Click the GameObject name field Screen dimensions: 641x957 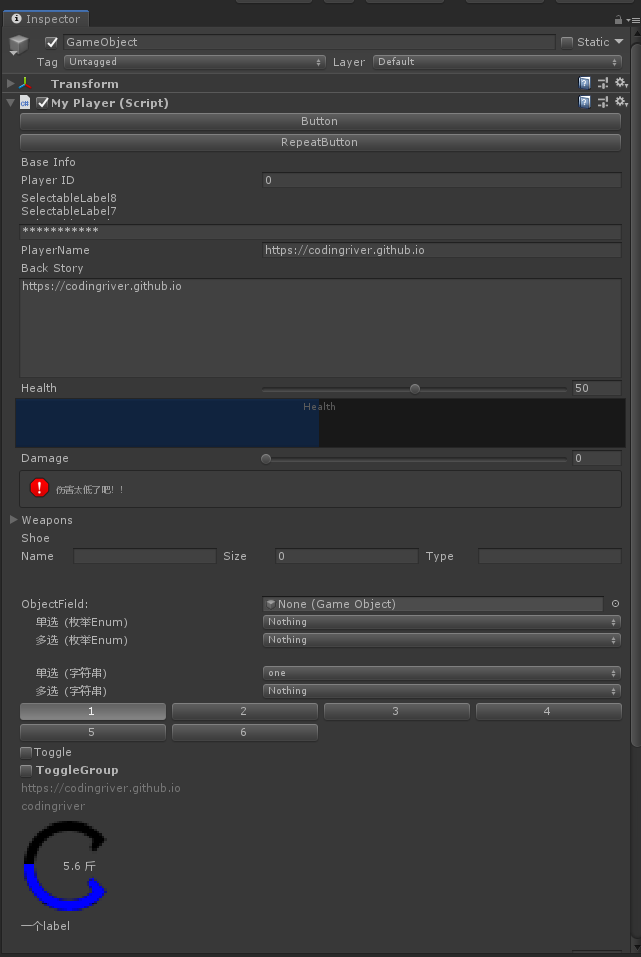[x=309, y=42]
